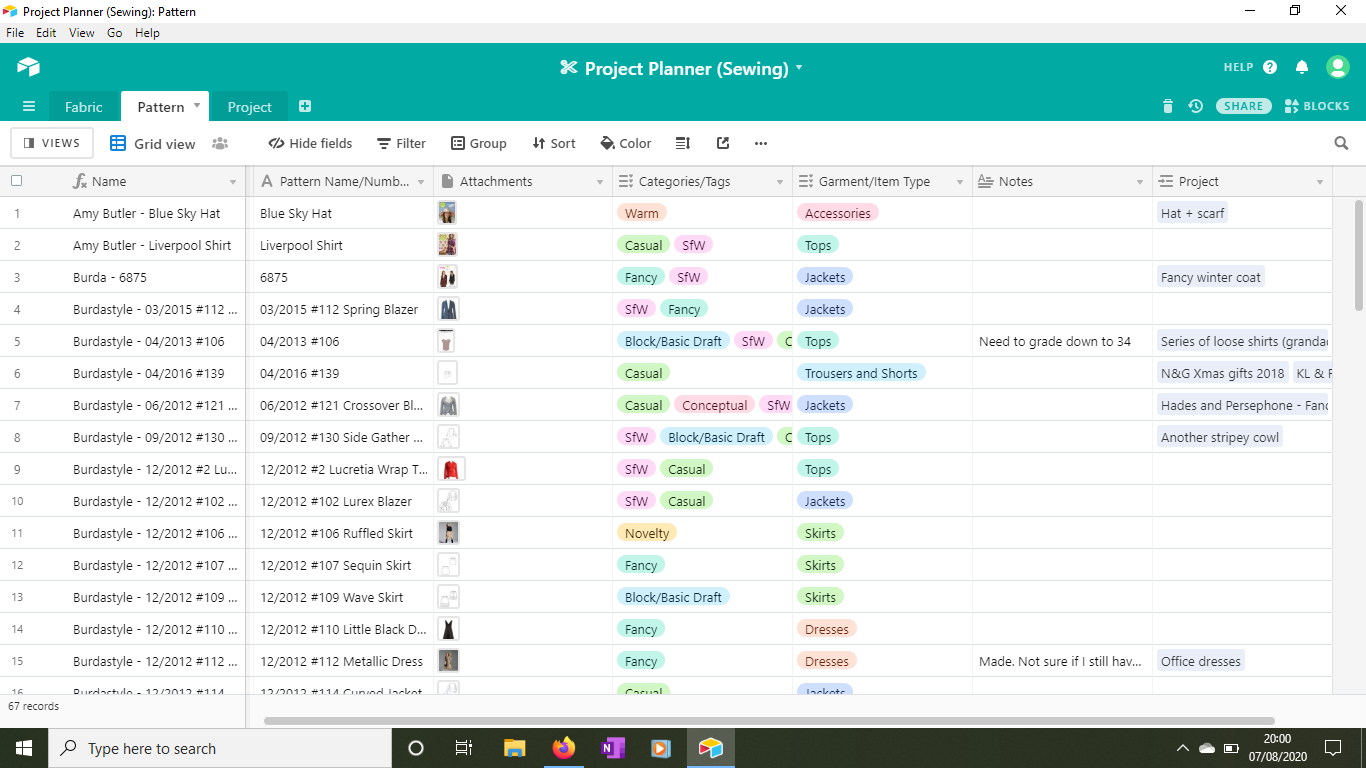Open Hide fields options
This screenshot has width=1366, height=768.
coord(310,143)
